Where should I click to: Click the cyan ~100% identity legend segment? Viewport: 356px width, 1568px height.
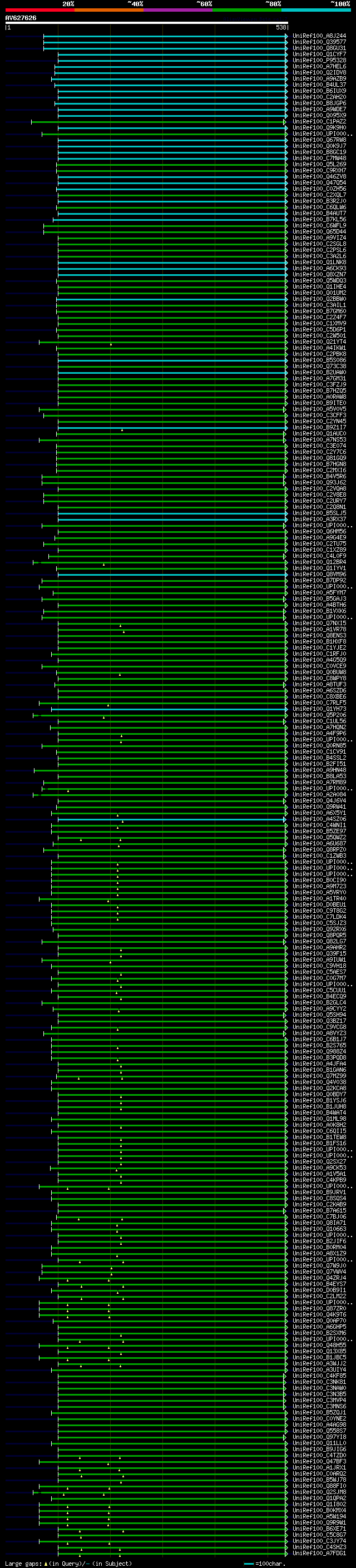click(316, 10)
